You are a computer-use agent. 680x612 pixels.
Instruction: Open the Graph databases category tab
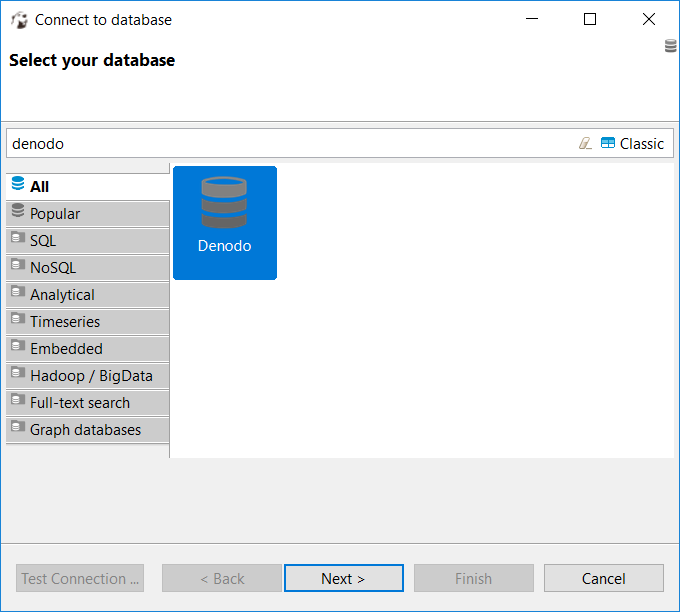[88, 429]
